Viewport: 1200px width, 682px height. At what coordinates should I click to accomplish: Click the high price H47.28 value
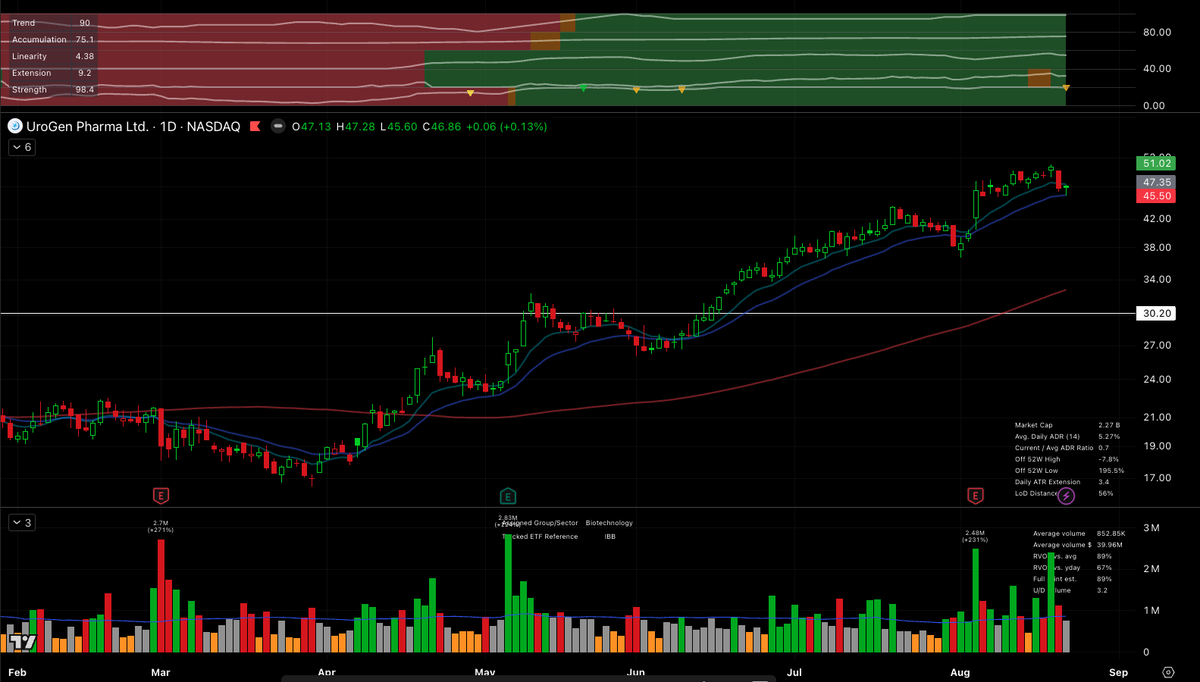click(x=357, y=127)
